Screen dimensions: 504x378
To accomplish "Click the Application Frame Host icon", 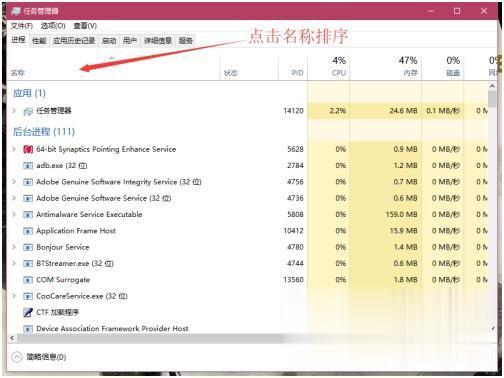I will [x=28, y=231].
